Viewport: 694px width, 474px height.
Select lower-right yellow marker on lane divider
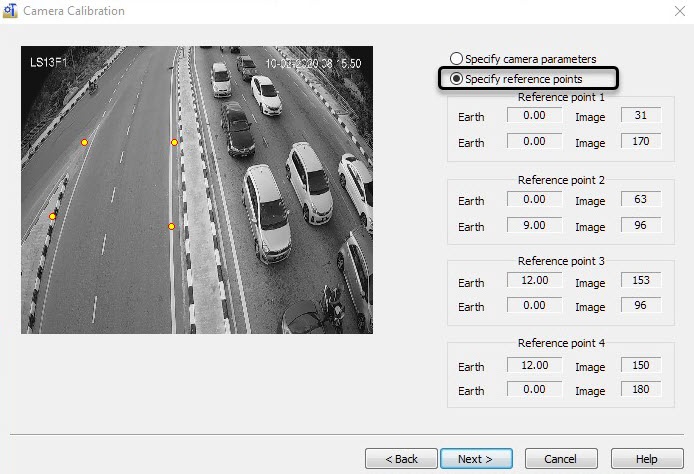tap(172, 227)
